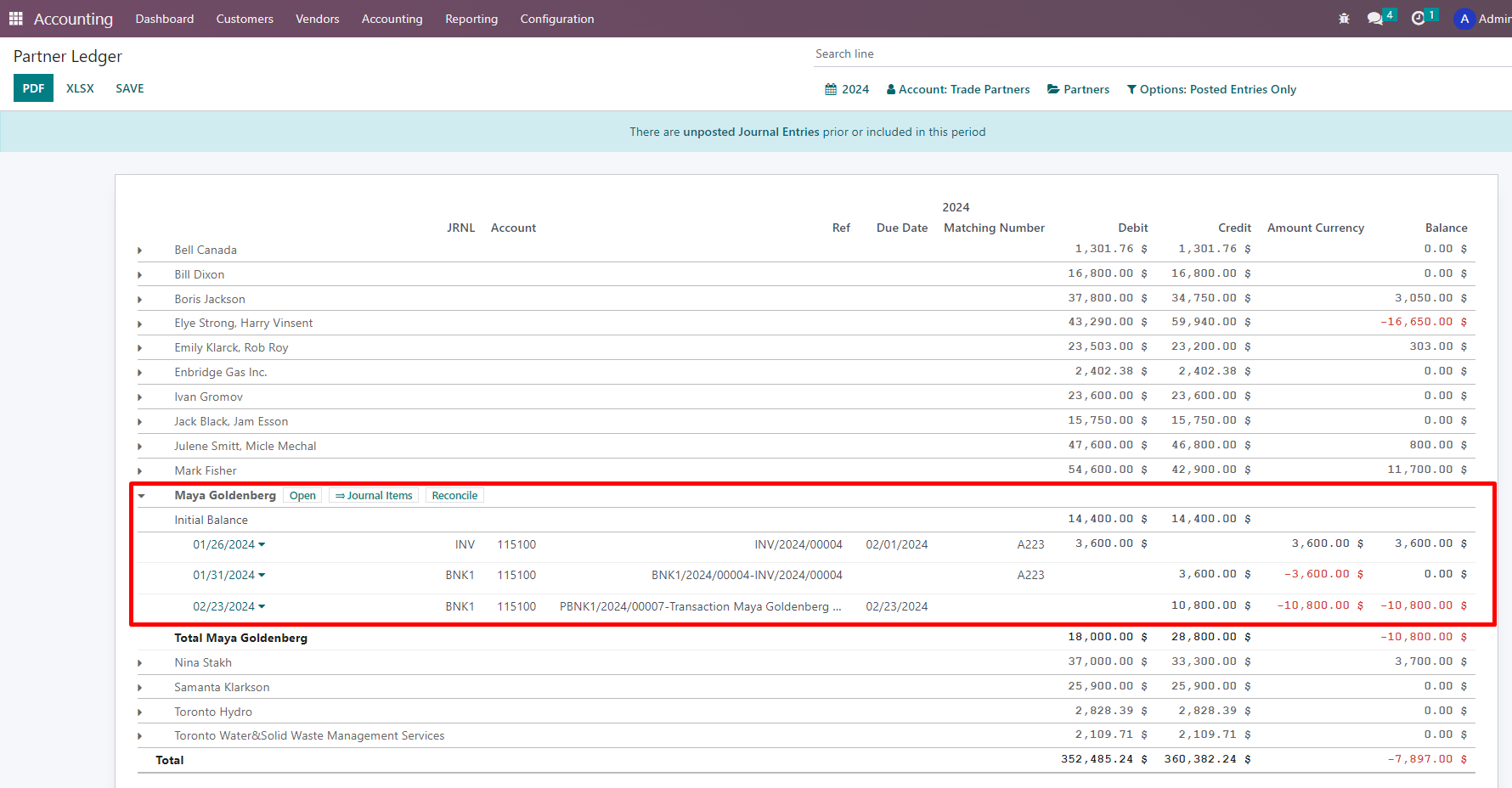The image size is (1512, 788).
Task: Open the 02/23/2024 entry dropdown
Action: 229,606
